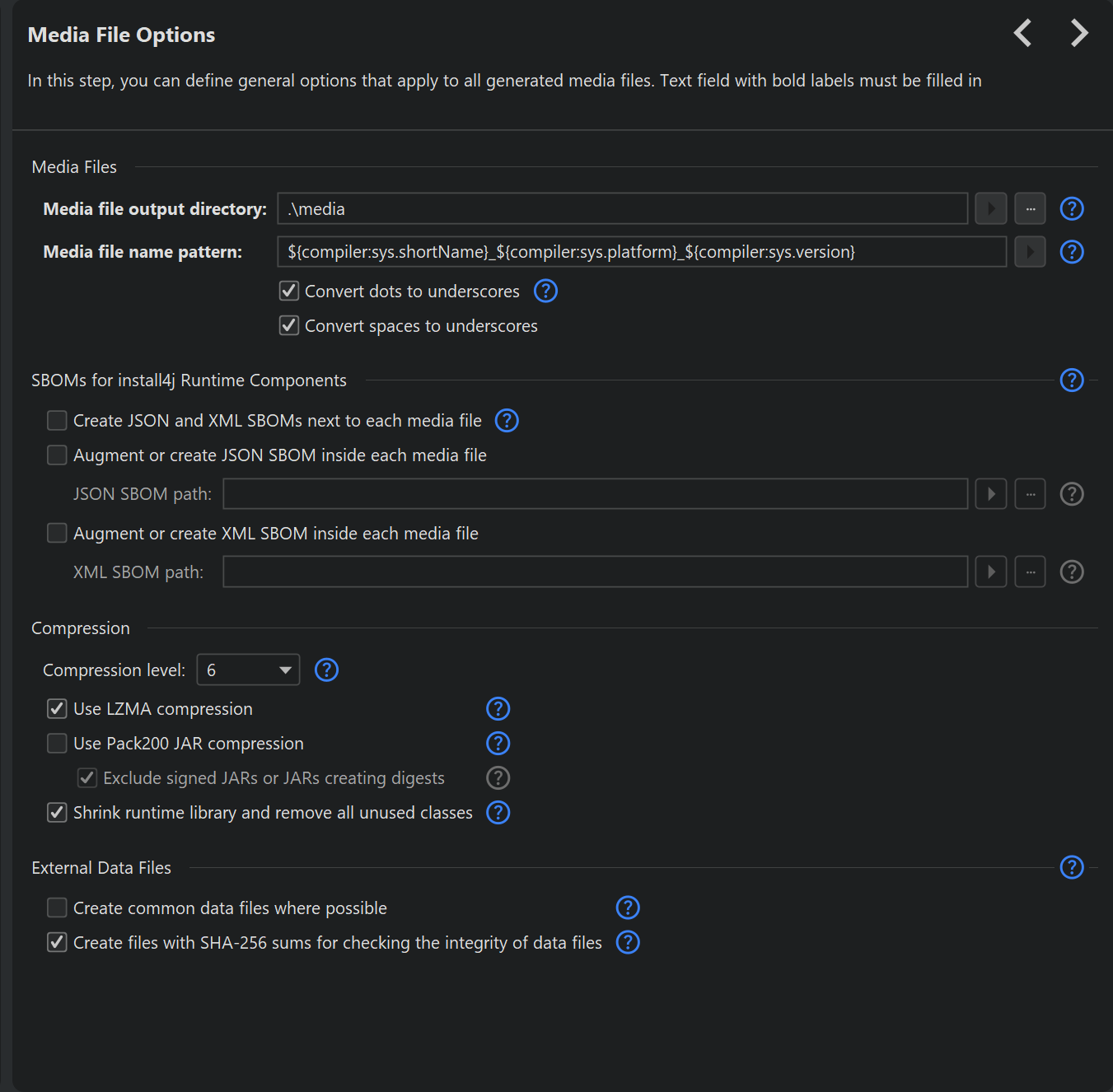Open help for SHA-256 sums option
The image size is (1113, 1092).
628,942
